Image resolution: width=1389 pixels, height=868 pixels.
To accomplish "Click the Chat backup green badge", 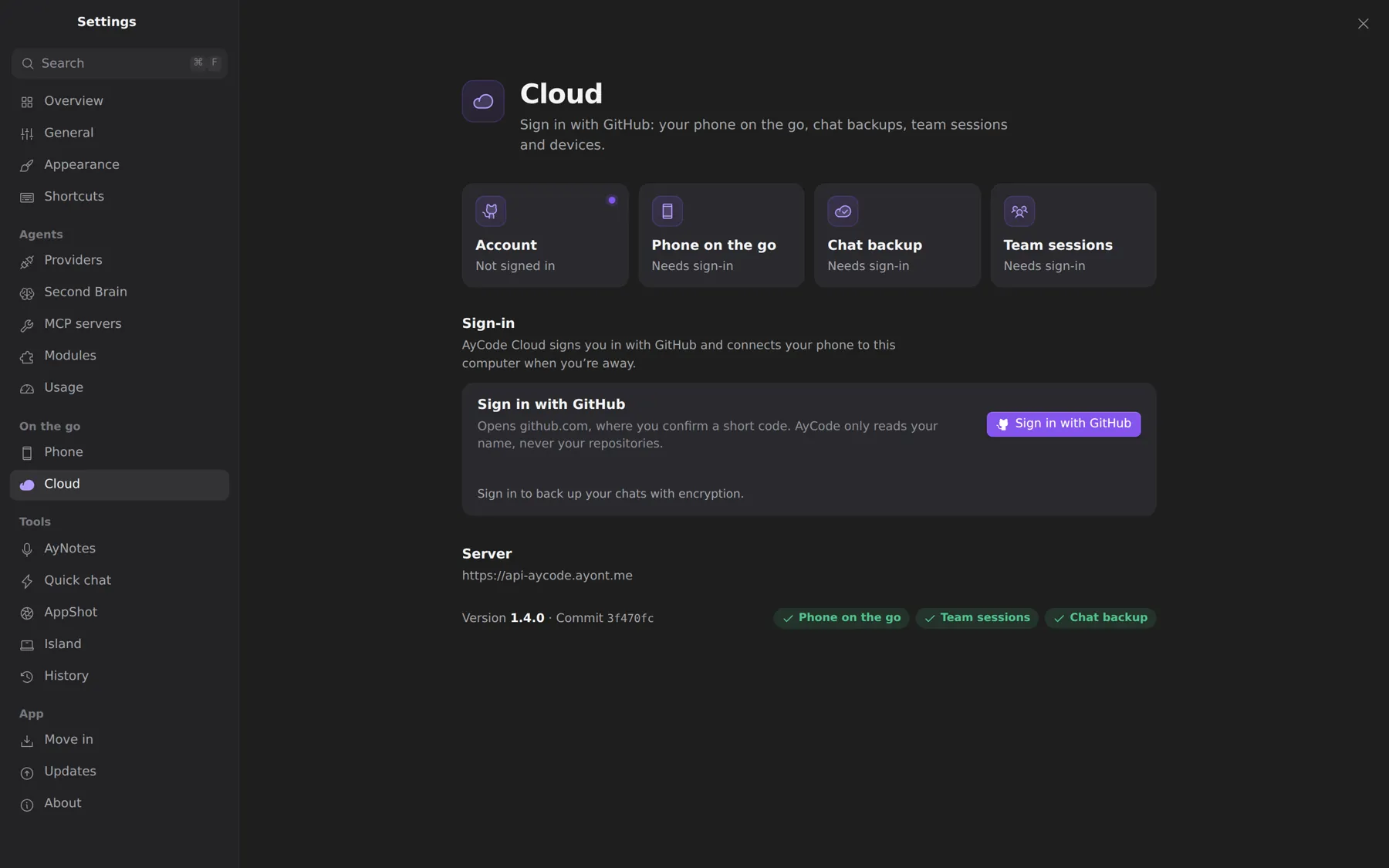I will (1100, 618).
